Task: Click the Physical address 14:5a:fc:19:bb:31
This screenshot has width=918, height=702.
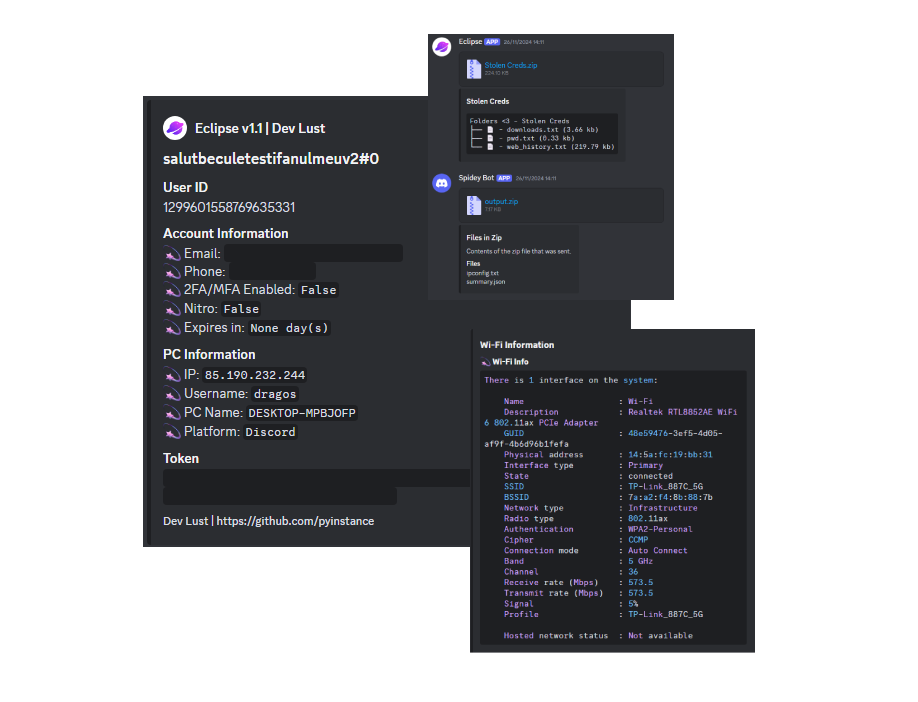Action: point(670,454)
